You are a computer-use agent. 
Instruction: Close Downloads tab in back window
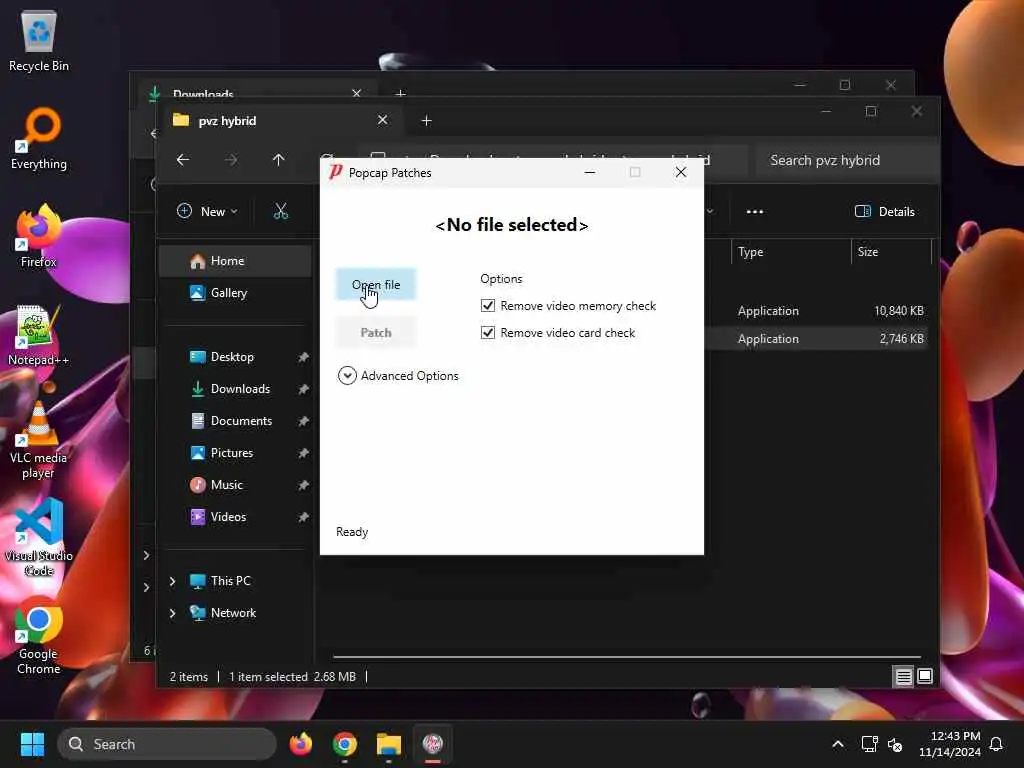tap(357, 93)
